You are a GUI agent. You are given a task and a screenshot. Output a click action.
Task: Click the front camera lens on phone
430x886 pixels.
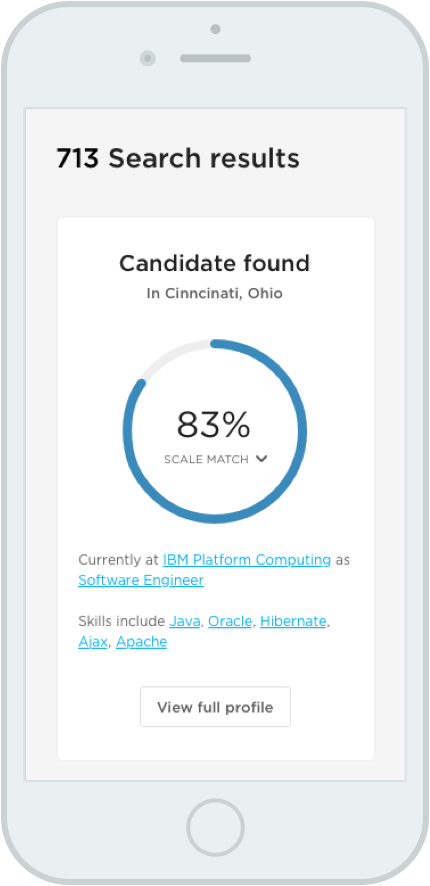point(148,58)
